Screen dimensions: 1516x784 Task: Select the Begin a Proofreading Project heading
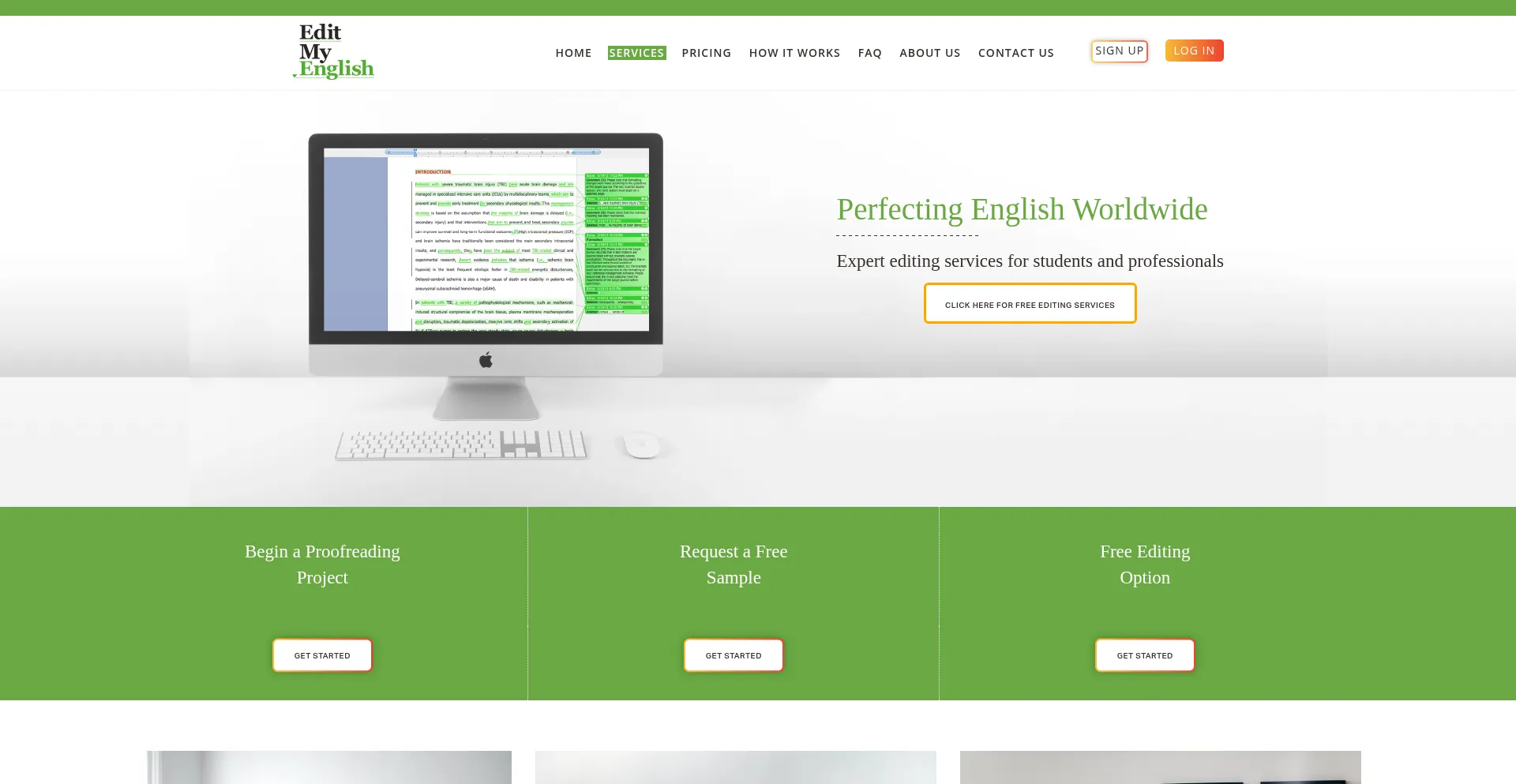pyautogui.click(x=321, y=564)
